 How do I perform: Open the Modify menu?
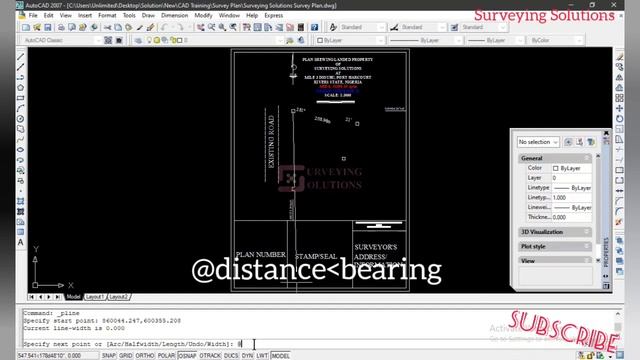[x=203, y=16]
